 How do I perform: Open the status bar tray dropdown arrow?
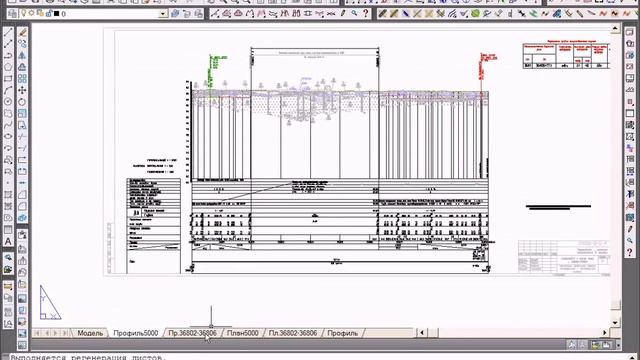[x=618, y=345]
